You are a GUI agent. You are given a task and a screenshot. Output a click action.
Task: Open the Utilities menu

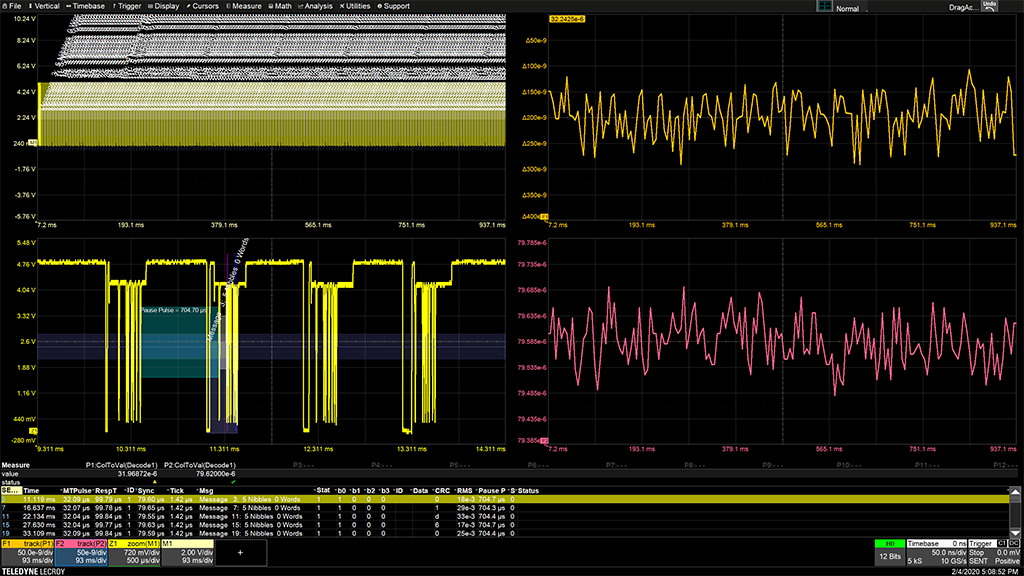tap(355, 6)
